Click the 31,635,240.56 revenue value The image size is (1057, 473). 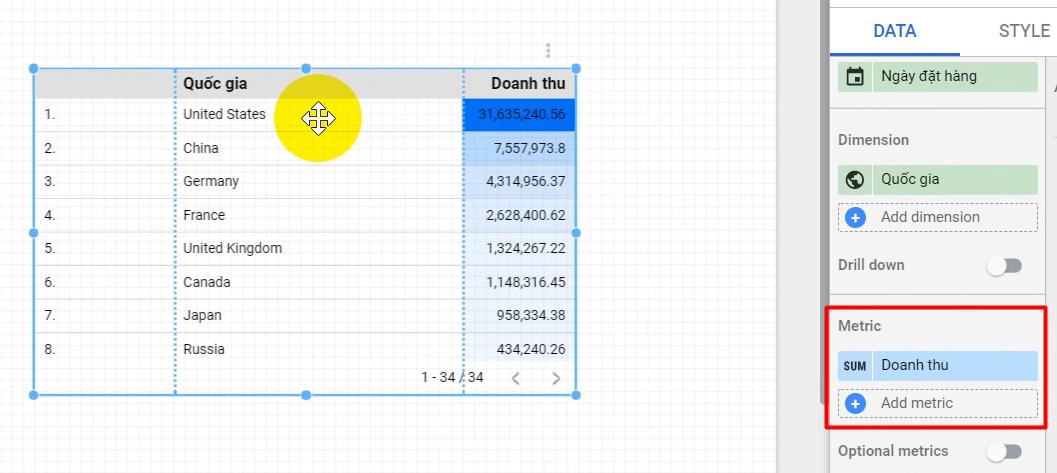[x=522, y=115]
